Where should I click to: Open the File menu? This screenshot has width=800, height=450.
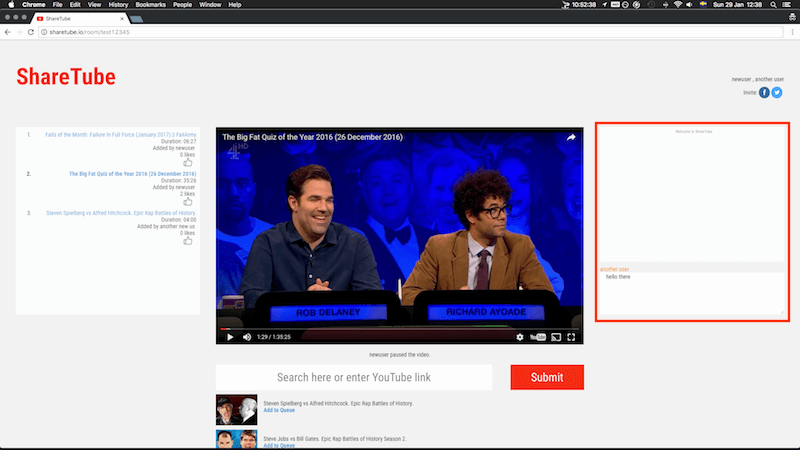click(58, 5)
